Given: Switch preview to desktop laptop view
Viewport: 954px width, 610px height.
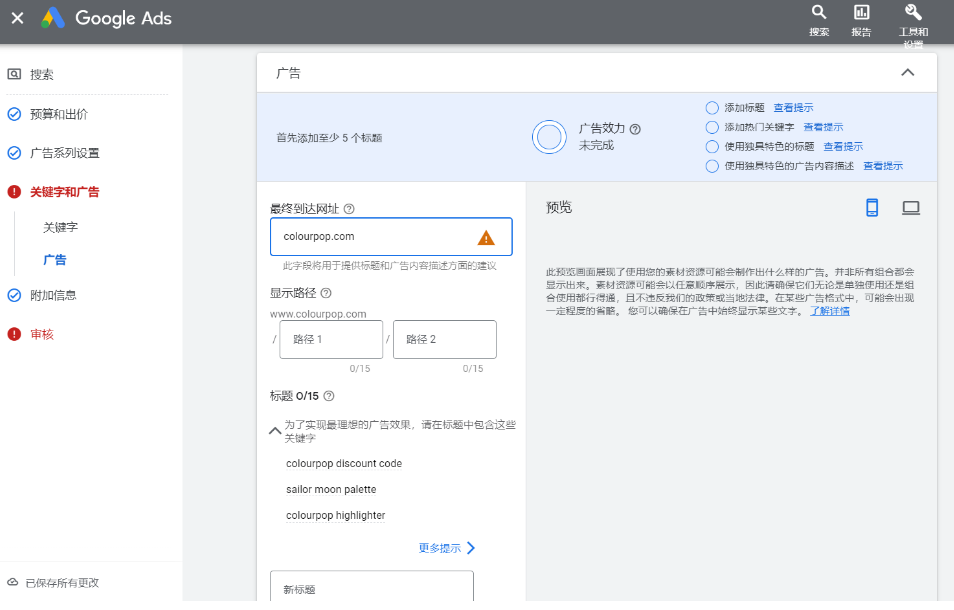Looking at the screenshot, I should coord(911,208).
